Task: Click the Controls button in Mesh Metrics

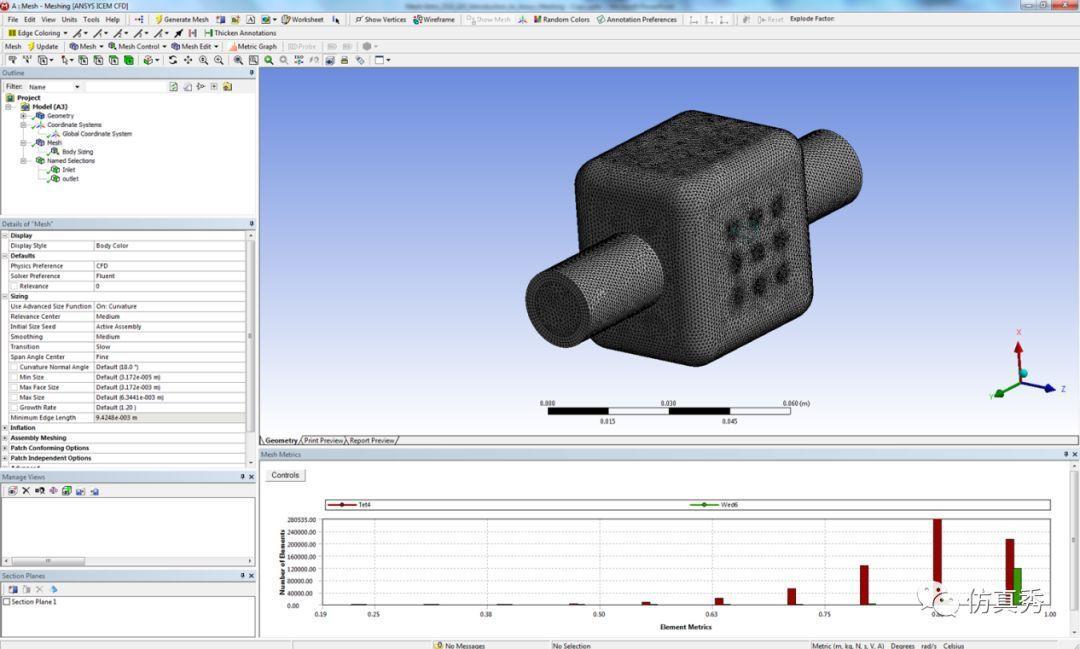Action: coord(285,475)
